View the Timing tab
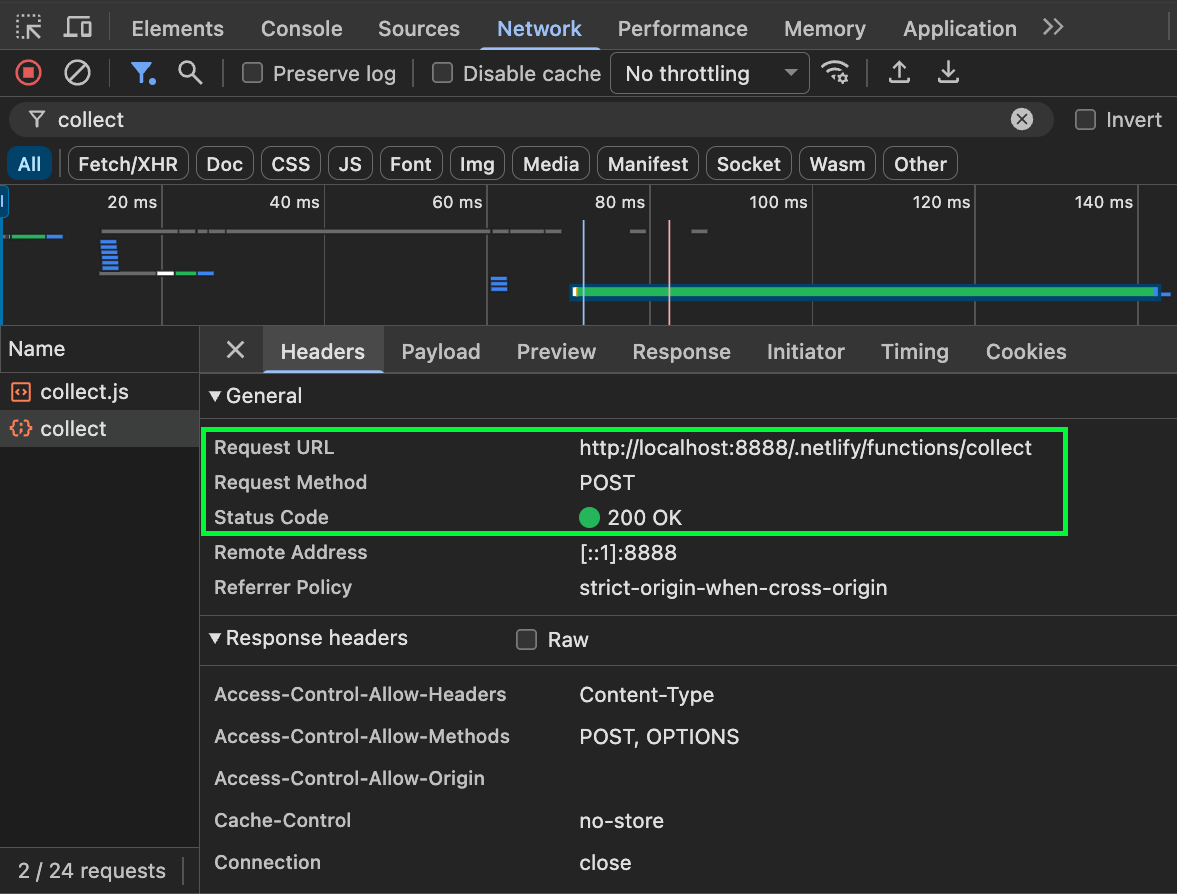1177x894 pixels. click(x=915, y=351)
